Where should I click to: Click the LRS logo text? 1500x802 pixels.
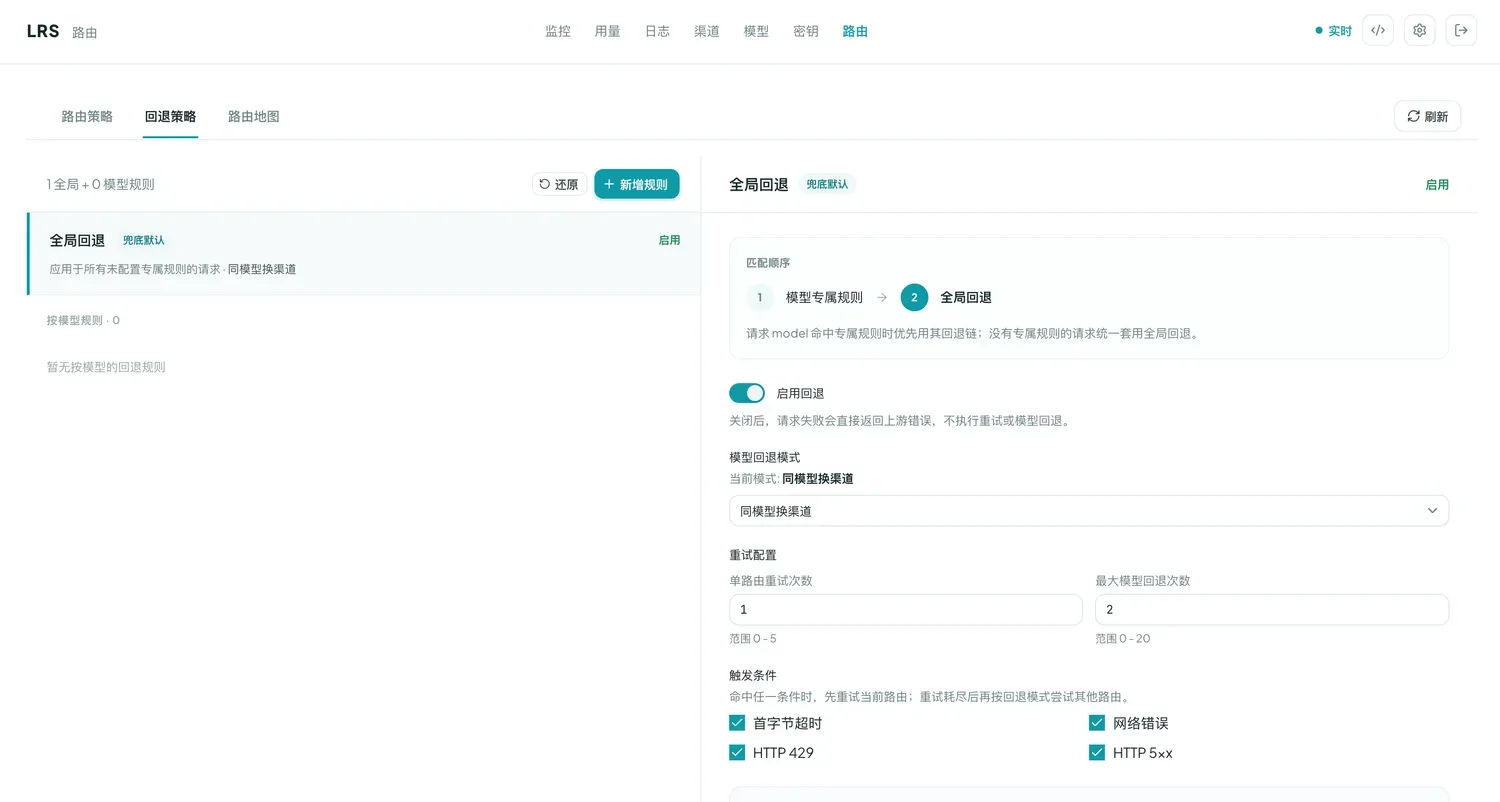tap(43, 31)
